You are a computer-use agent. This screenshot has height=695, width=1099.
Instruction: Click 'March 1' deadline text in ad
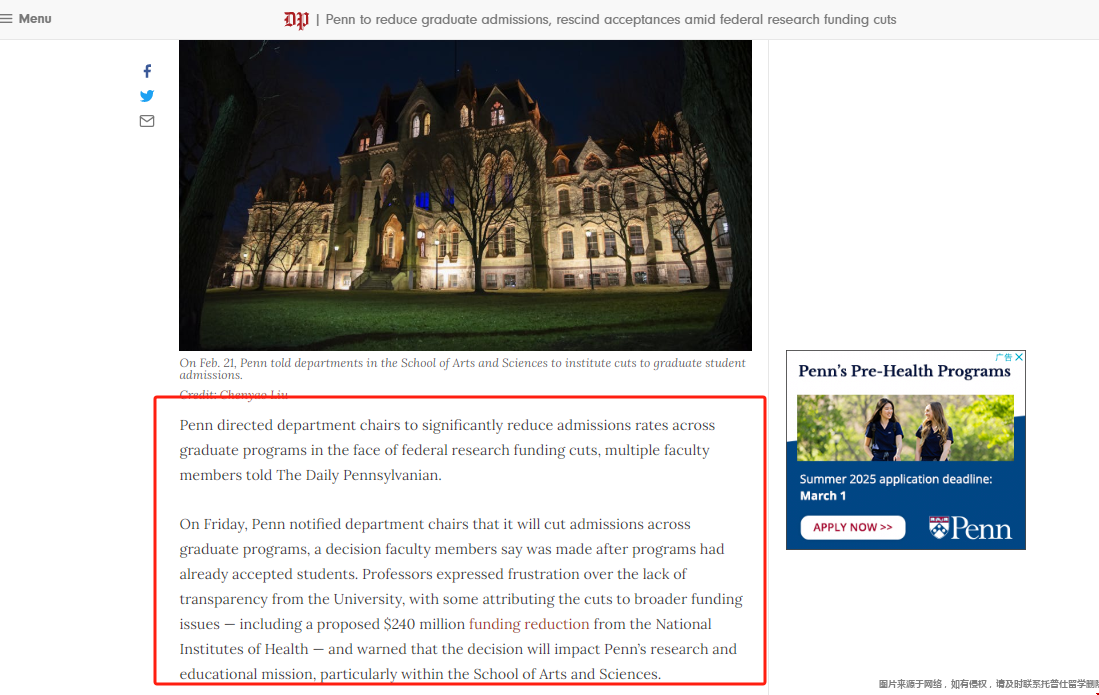[x=823, y=496]
